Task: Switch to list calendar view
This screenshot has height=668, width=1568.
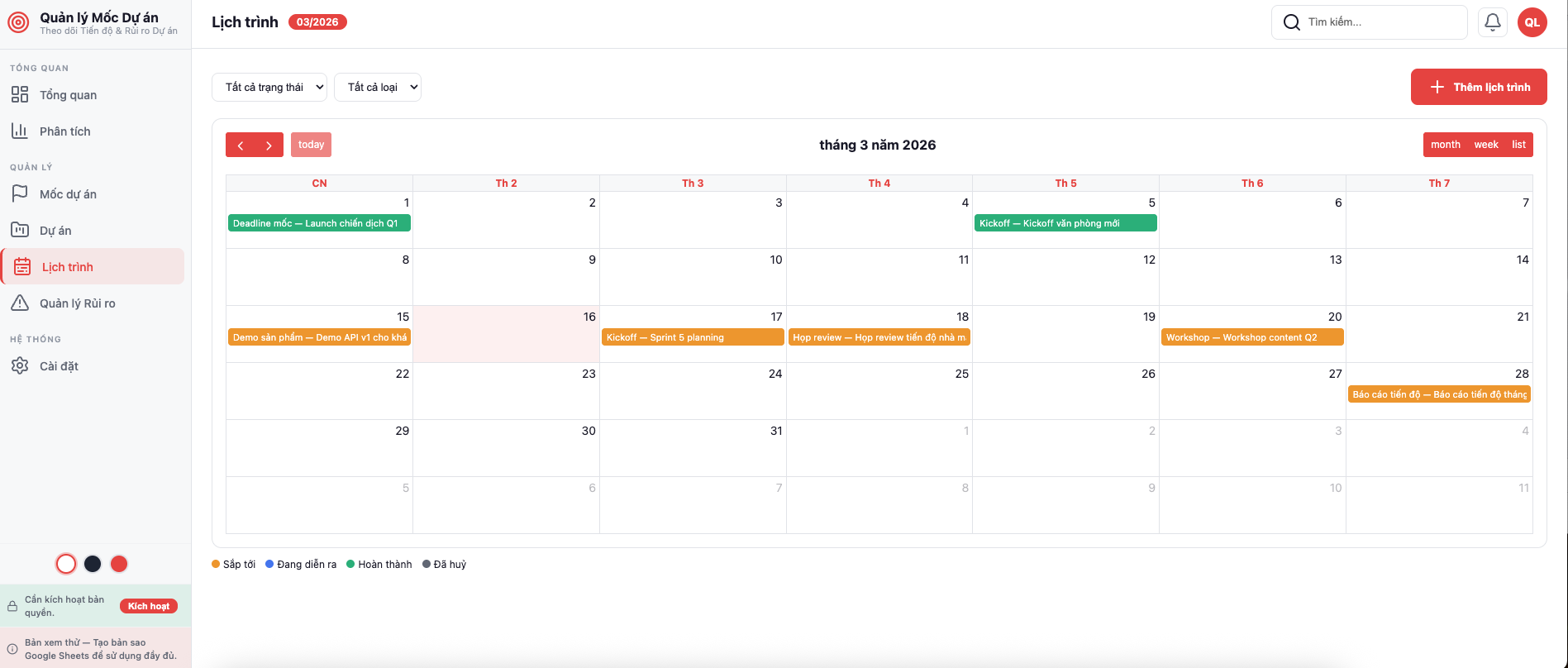Action: 1518,145
